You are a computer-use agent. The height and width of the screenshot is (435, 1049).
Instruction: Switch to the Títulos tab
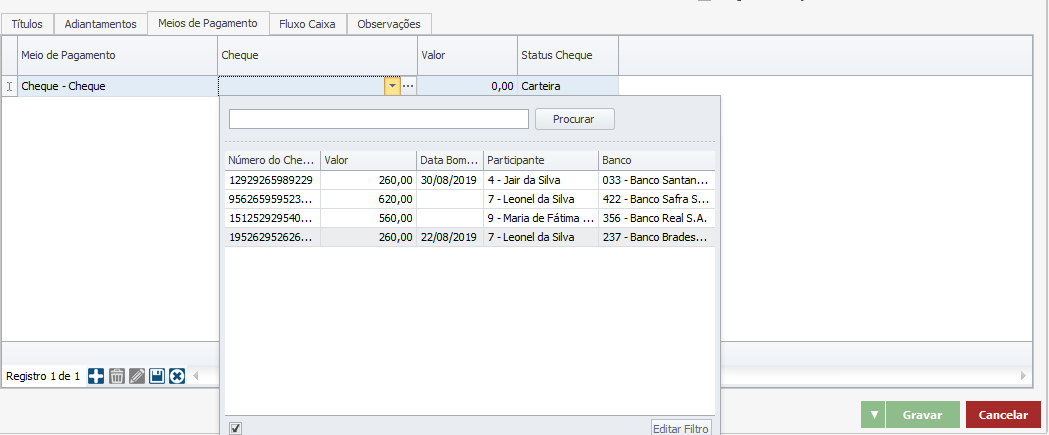tap(27, 23)
